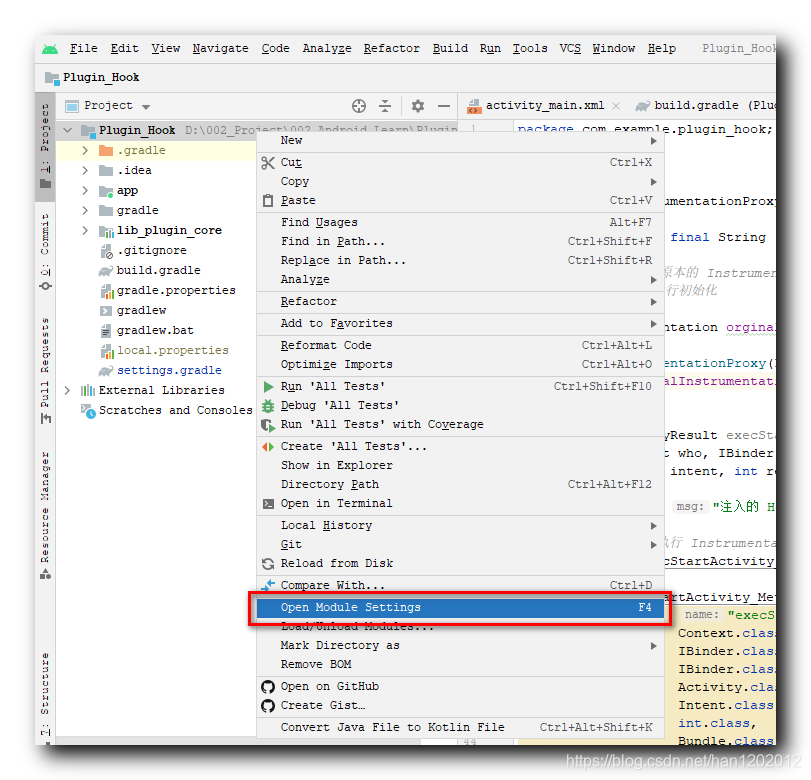
Task: Expand the app module
Action: click(85, 190)
